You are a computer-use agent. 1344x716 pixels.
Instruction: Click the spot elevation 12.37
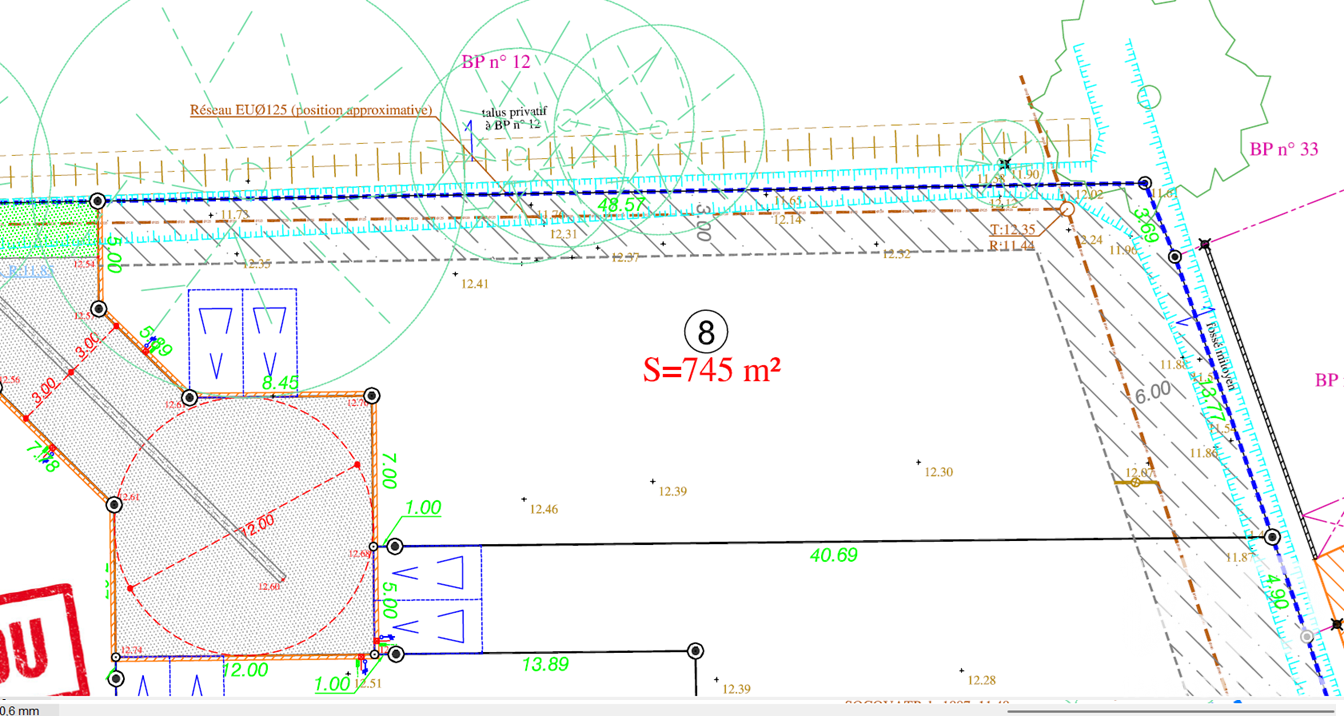click(x=625, y=258)
